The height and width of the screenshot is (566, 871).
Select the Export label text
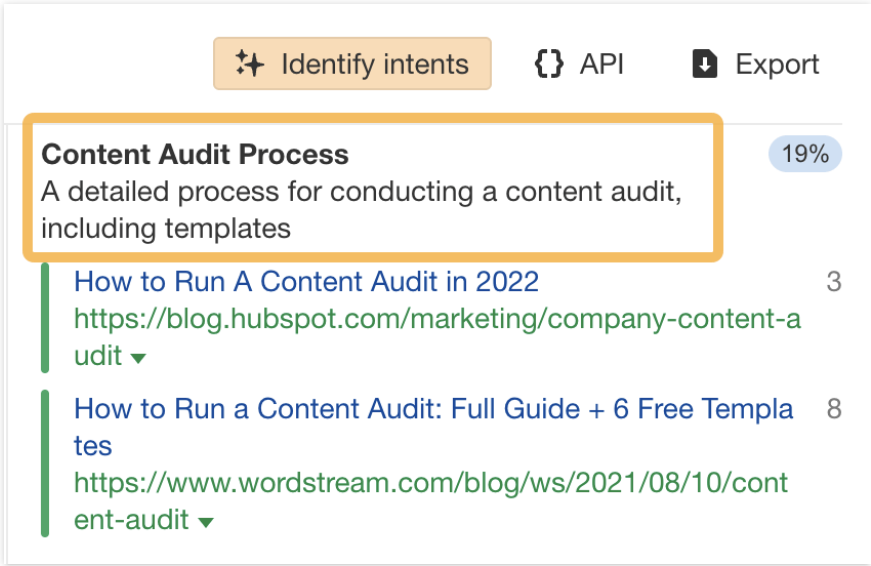777,65
